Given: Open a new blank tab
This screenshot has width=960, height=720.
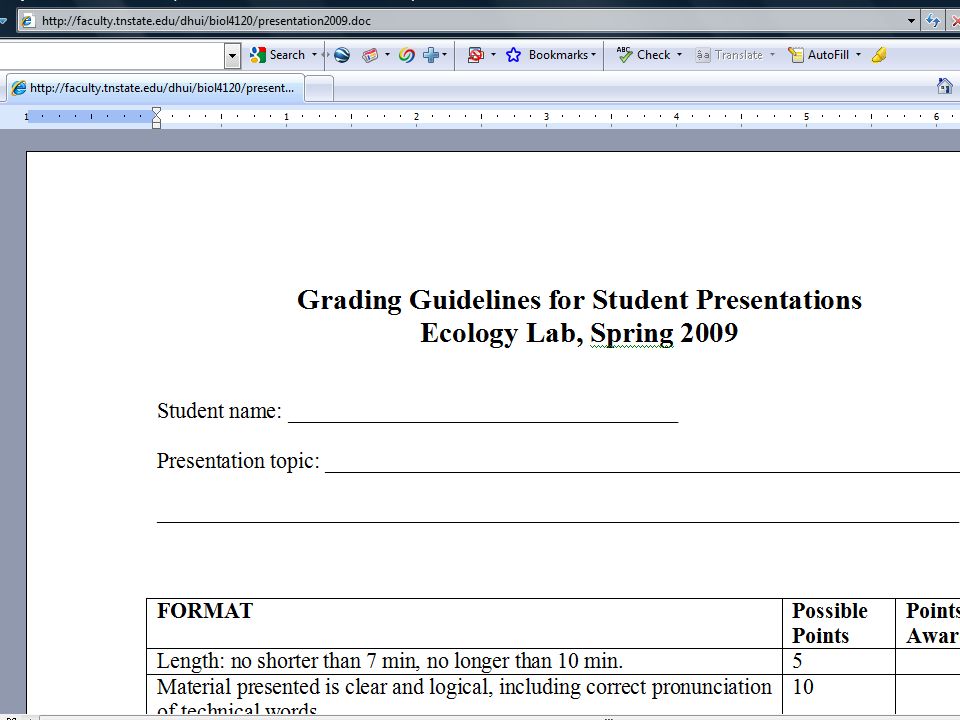Looking at the screenshot, I should [x=319, y=88].
